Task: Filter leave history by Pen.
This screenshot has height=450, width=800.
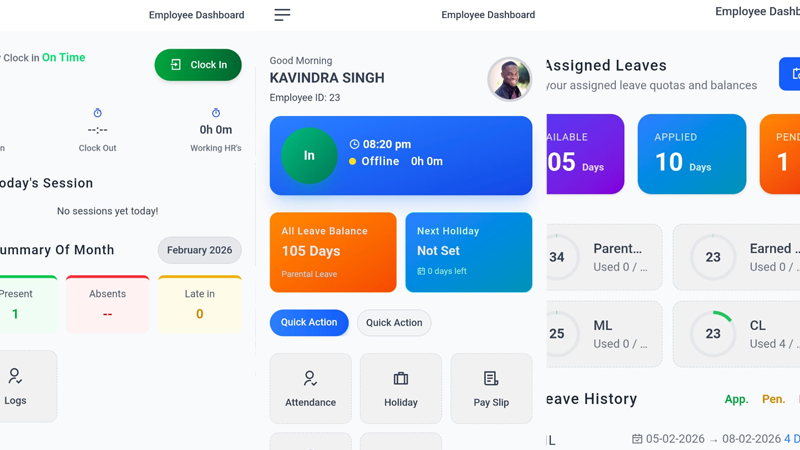Action: tap(773, 399)
